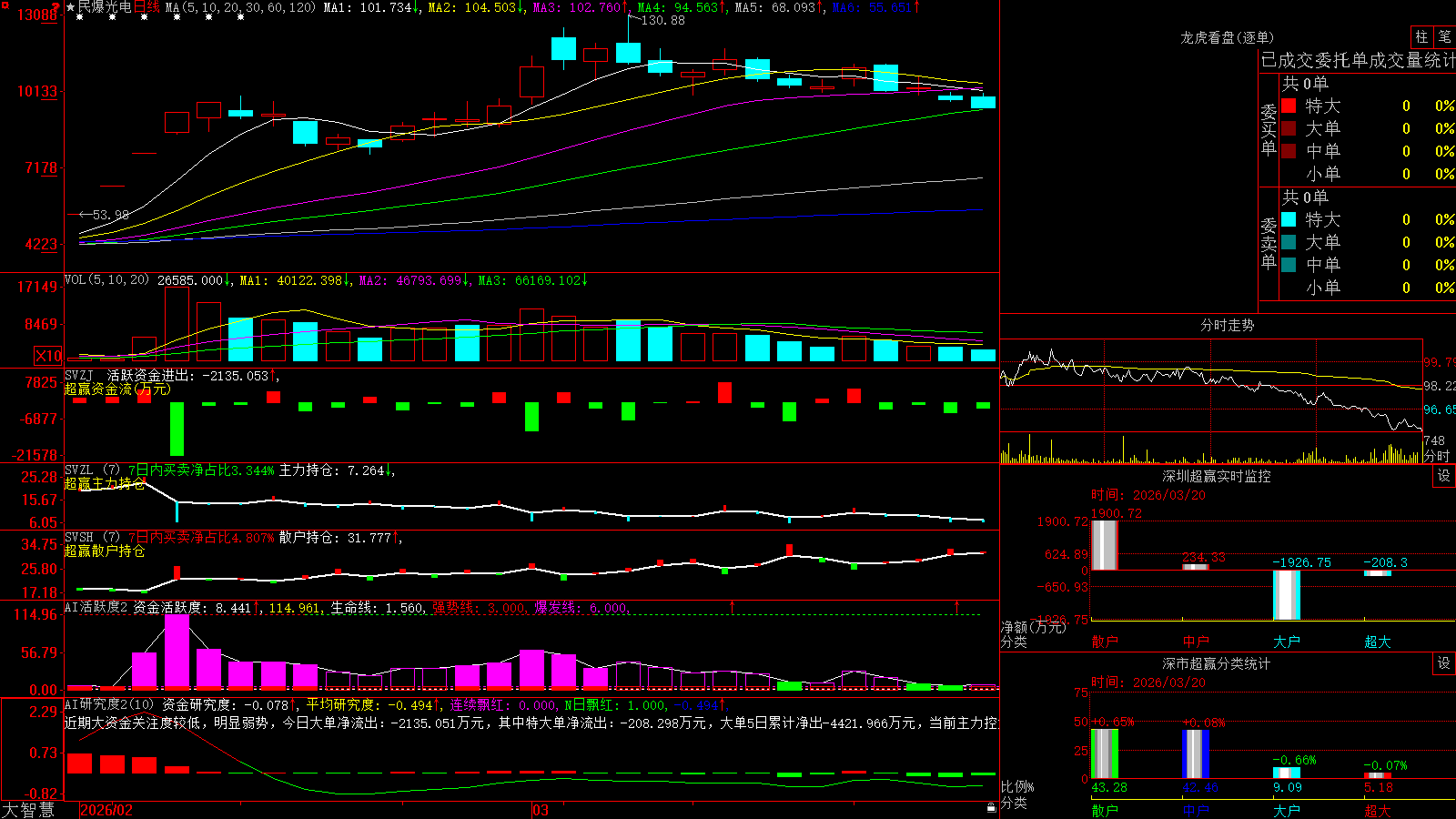Click the last red up-arrow in the AI活跃度 panel

[x=956, y=606]
